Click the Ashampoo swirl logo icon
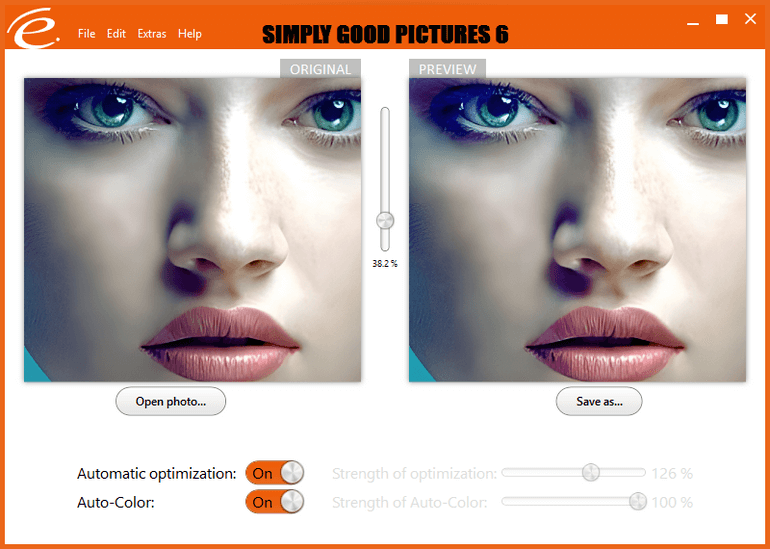The width and height of the screenshot is (770, 549). pyautogui.click(x=33, y=28)
